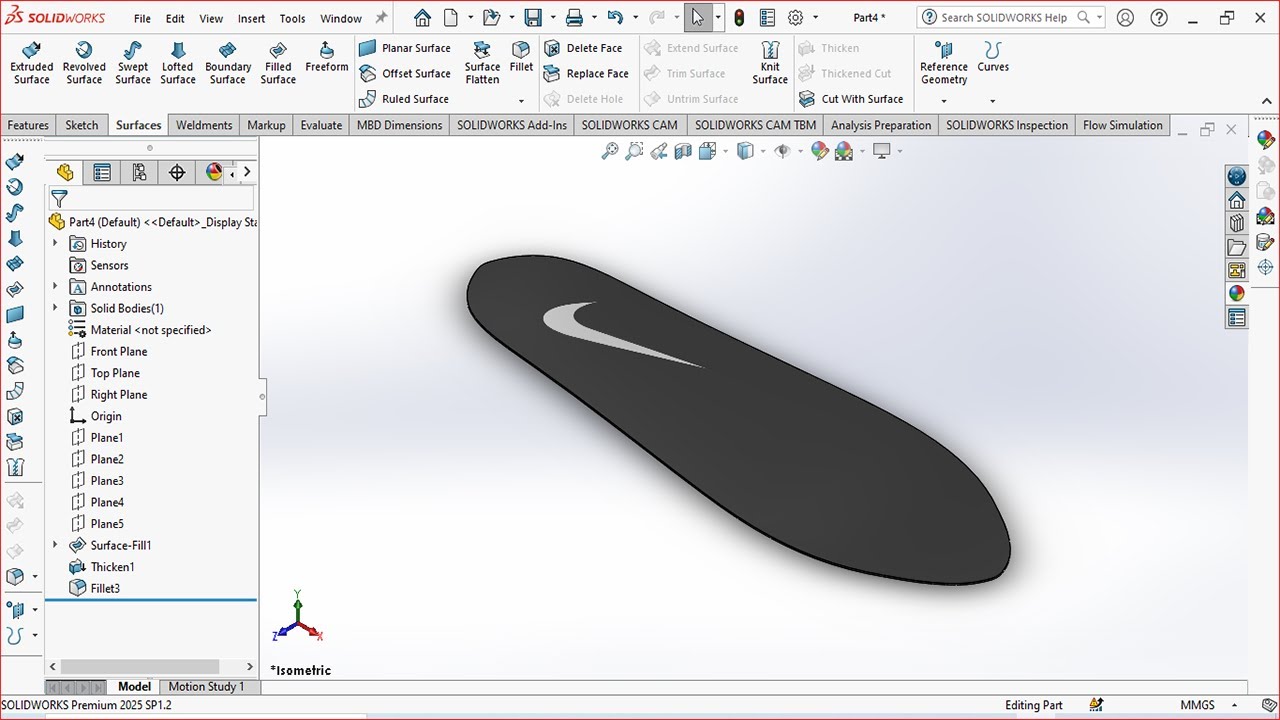Expand the History tree node

pyautogui.click(x=55, y=243)
